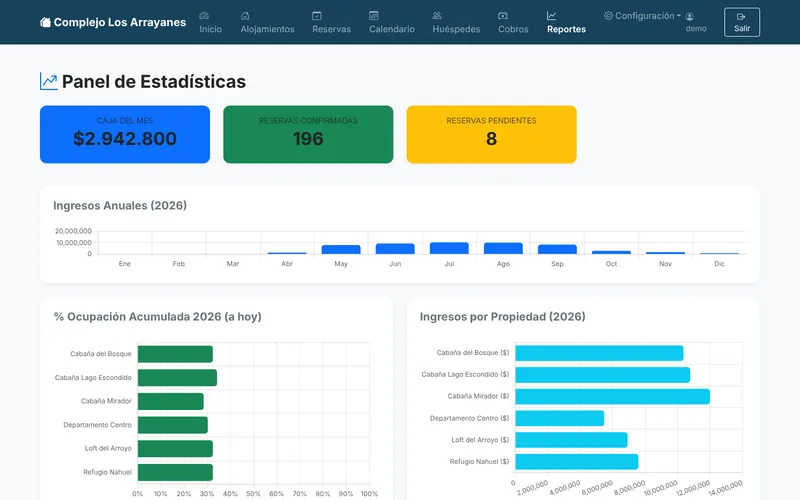This screenshot has width=800, height=500.
Task: Click the Ingresos por Propiedad (2026) title
Action: coord(503,317)
